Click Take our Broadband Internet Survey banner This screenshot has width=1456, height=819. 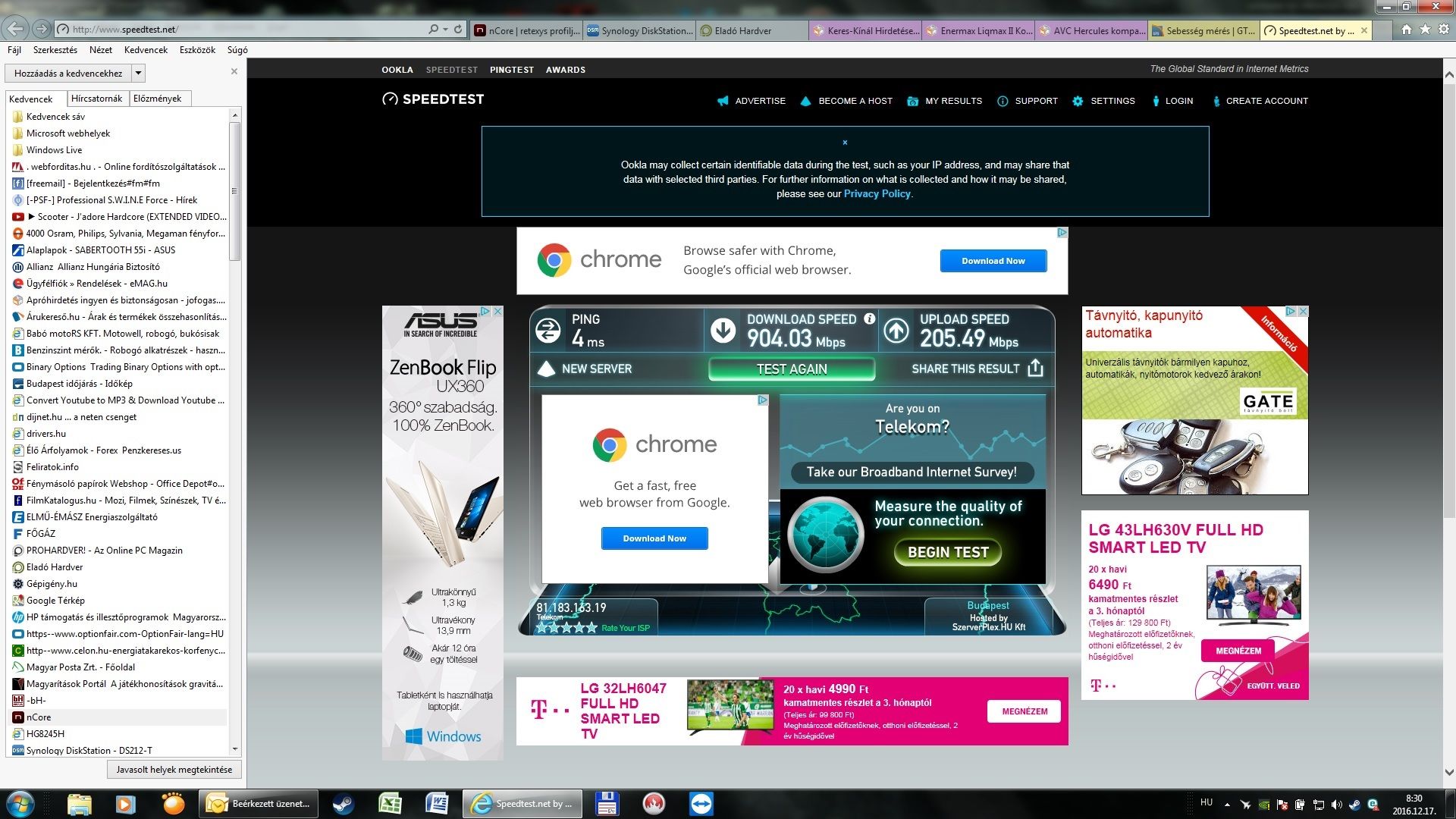[x=912, y=472]
